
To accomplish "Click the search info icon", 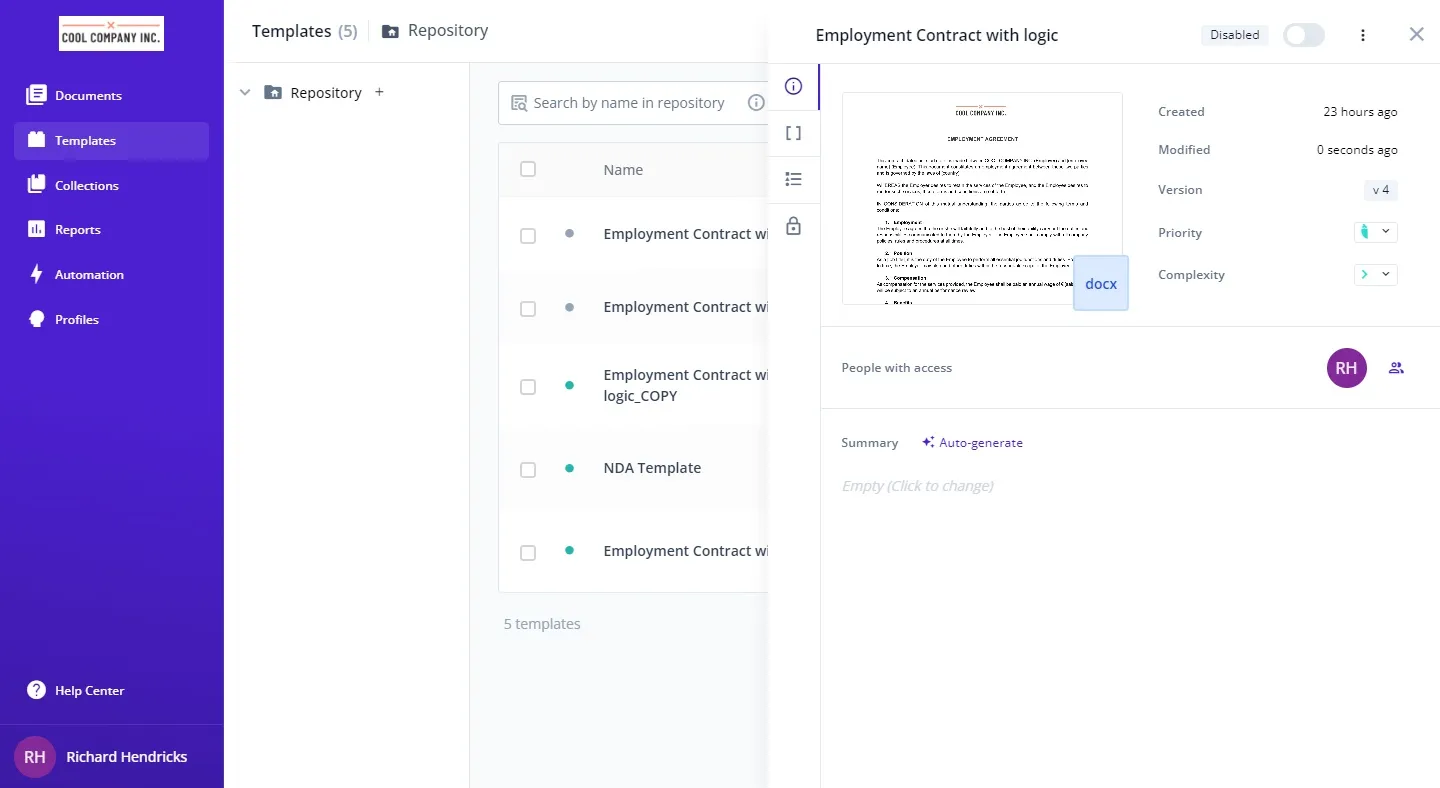I will (x=756, y=102).
